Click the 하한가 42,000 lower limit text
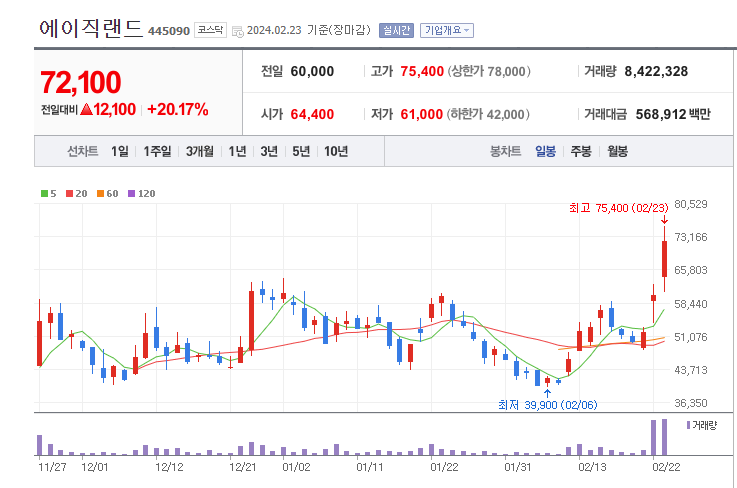Screen dimensions: 737x488 click(488, 114)
